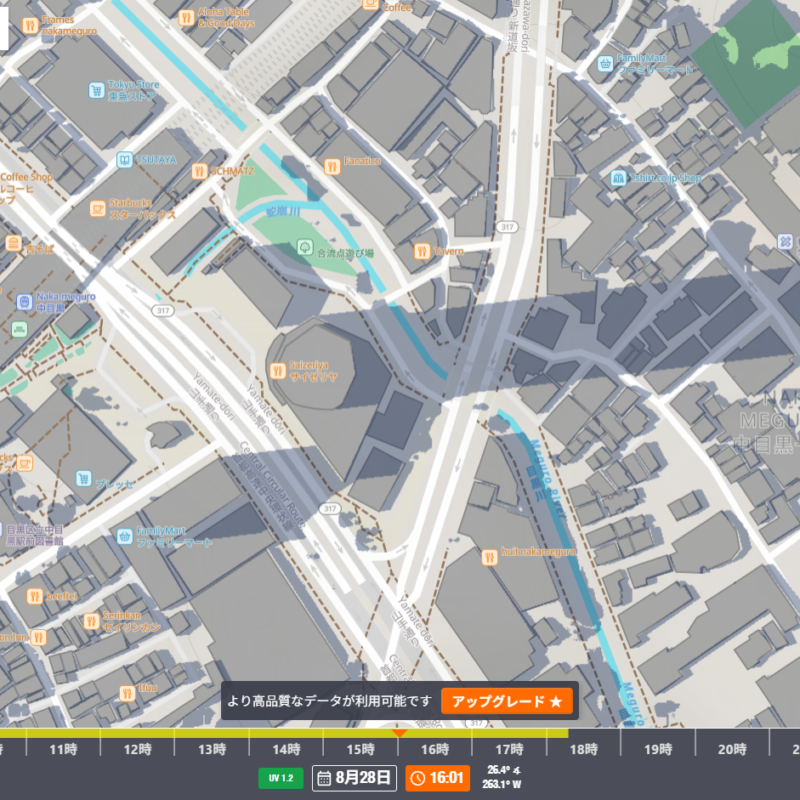Click the 合流点遊び場 park tree icon
The height and width of the screenshot is (800, 800).
coord(305,247)
